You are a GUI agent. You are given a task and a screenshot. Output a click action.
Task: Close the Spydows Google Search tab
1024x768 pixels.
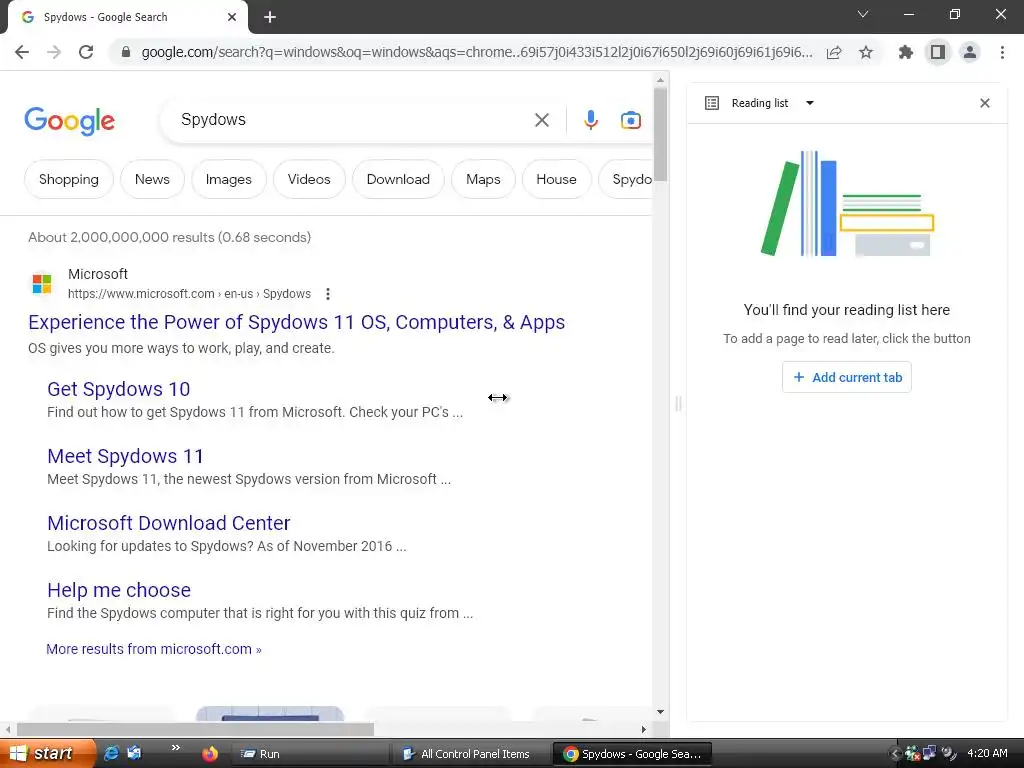(x=232, y=18)
